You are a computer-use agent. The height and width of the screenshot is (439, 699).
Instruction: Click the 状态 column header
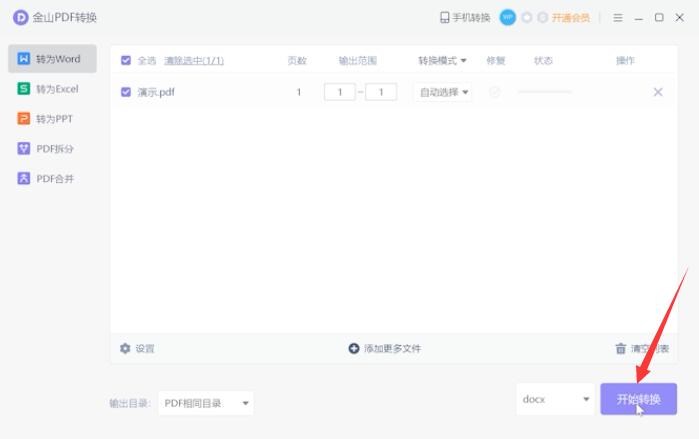(543, 60)
